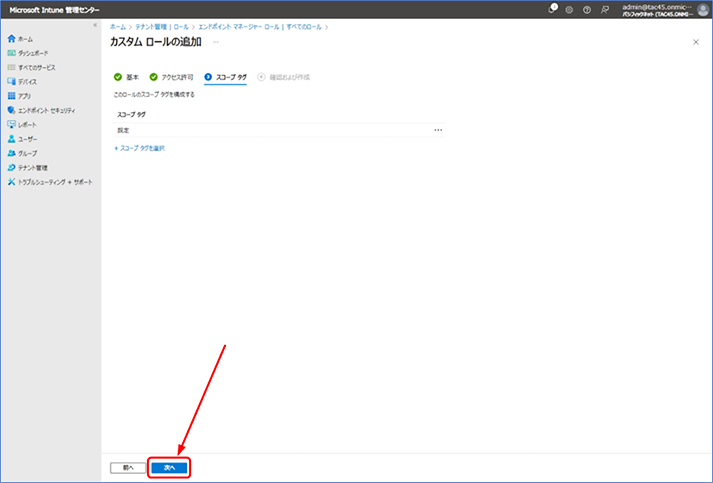Open ダッシュボード from the sidebar
Viewport: 713px width, 483px height.
pos(28,53)
